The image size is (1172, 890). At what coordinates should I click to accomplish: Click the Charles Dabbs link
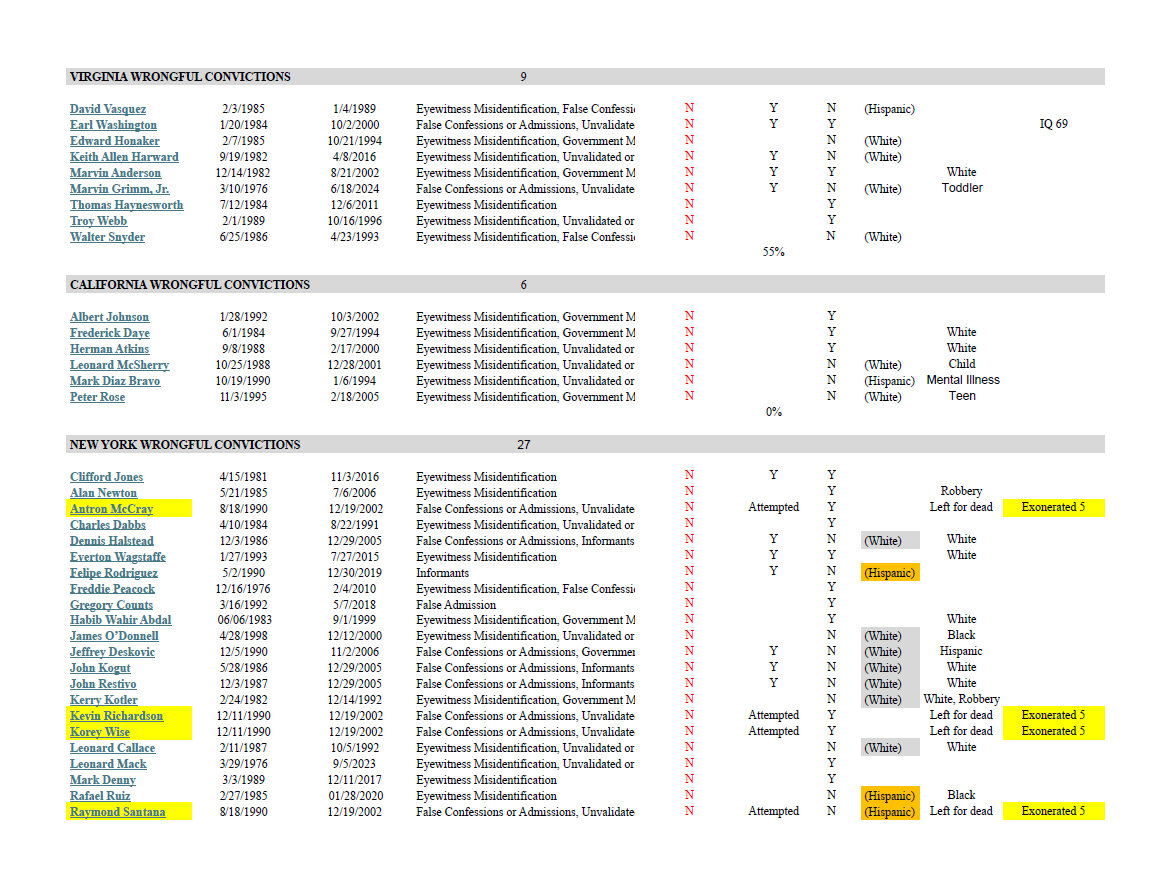coord(108,525)
